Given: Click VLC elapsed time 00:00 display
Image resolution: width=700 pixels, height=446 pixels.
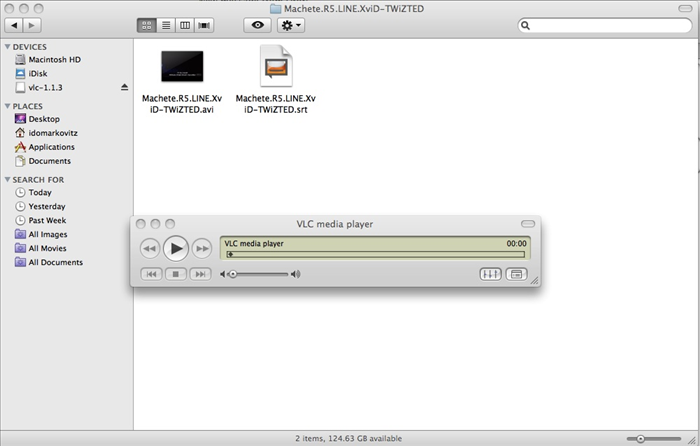Looking at the screenshot, I should [517, 243].
